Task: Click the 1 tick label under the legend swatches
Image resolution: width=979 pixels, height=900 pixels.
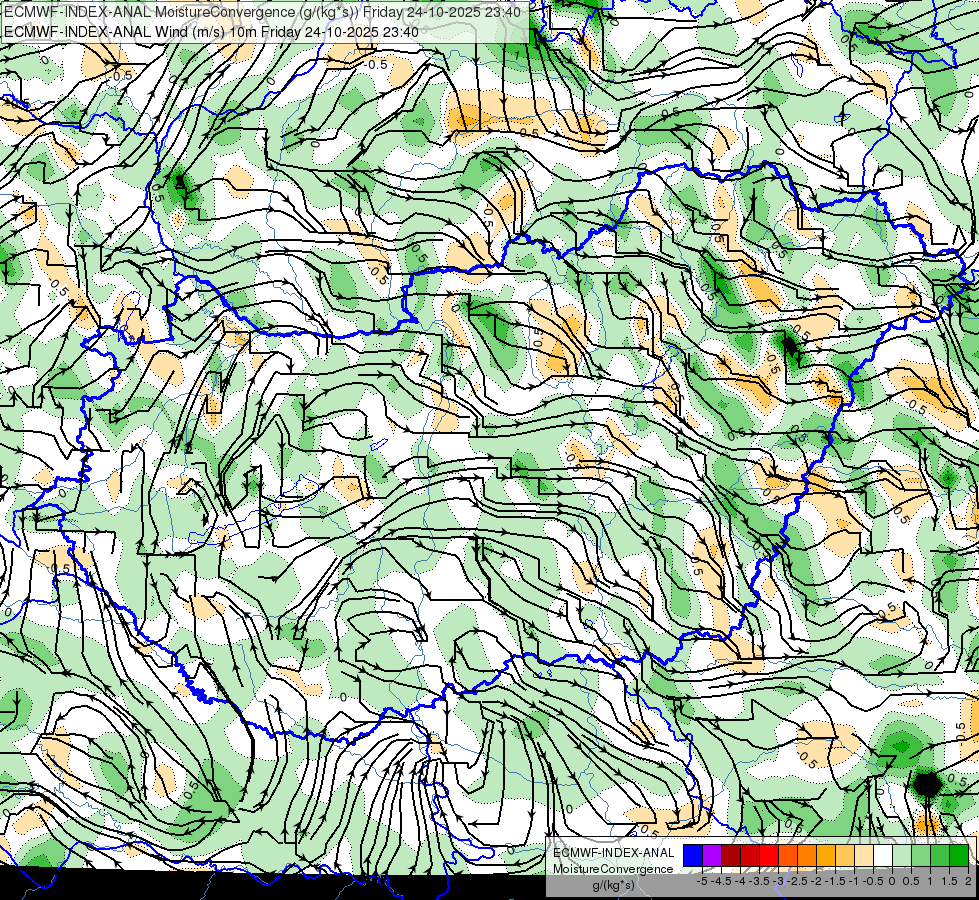Action: point(930,881)
